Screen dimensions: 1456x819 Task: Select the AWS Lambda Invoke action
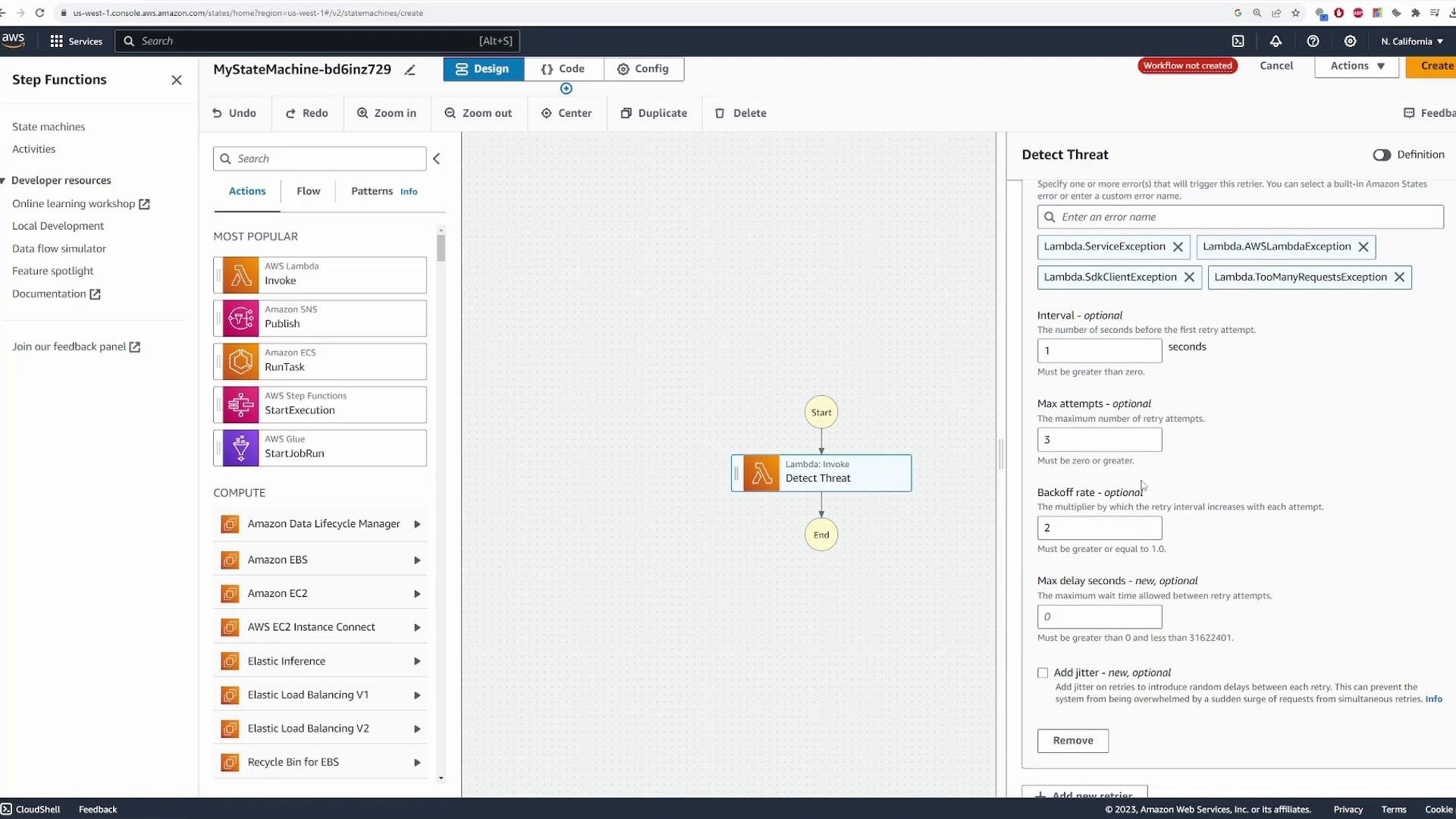(x=320, y=275)
